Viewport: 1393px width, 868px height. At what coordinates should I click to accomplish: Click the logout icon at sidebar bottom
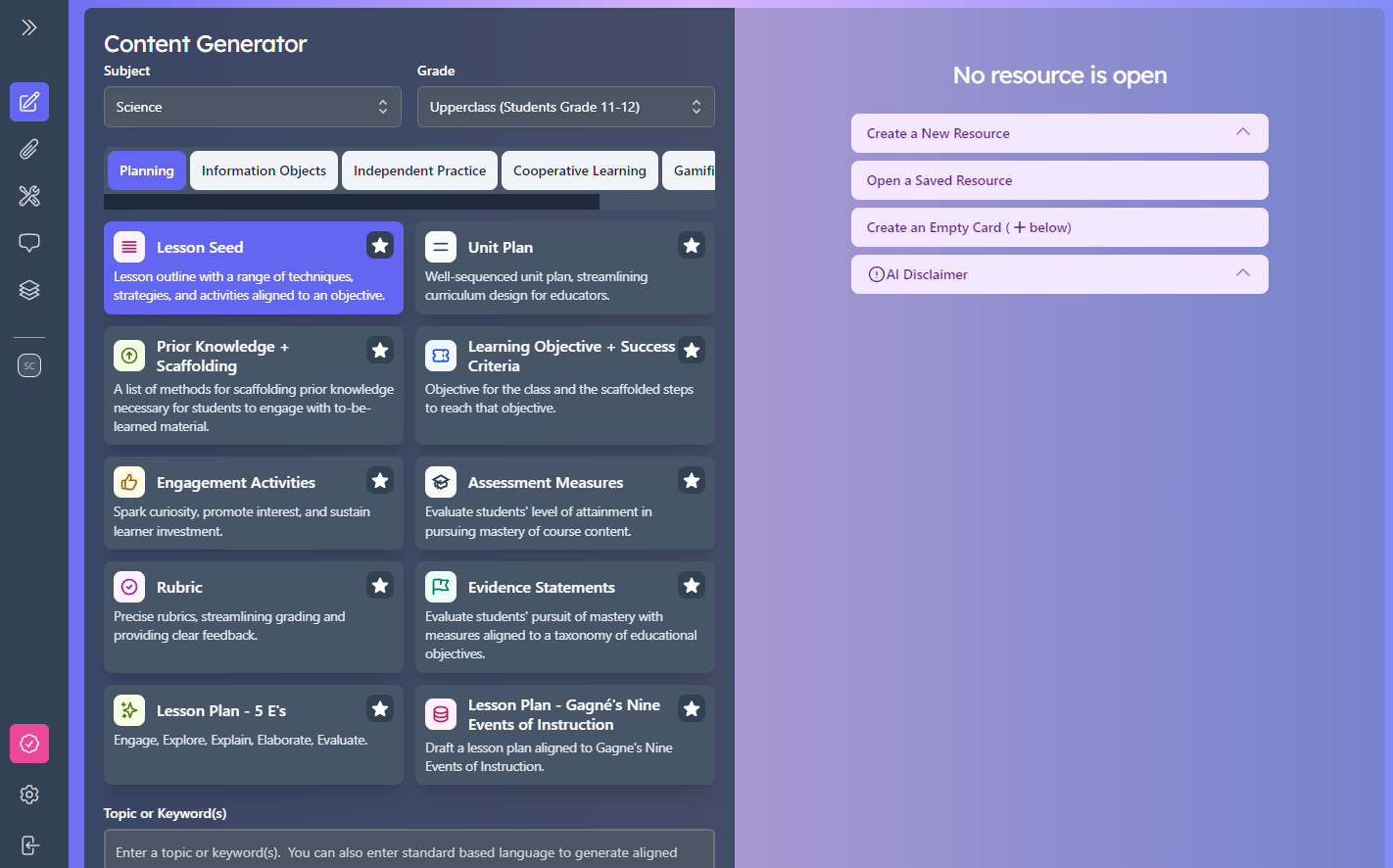point(29,845)
